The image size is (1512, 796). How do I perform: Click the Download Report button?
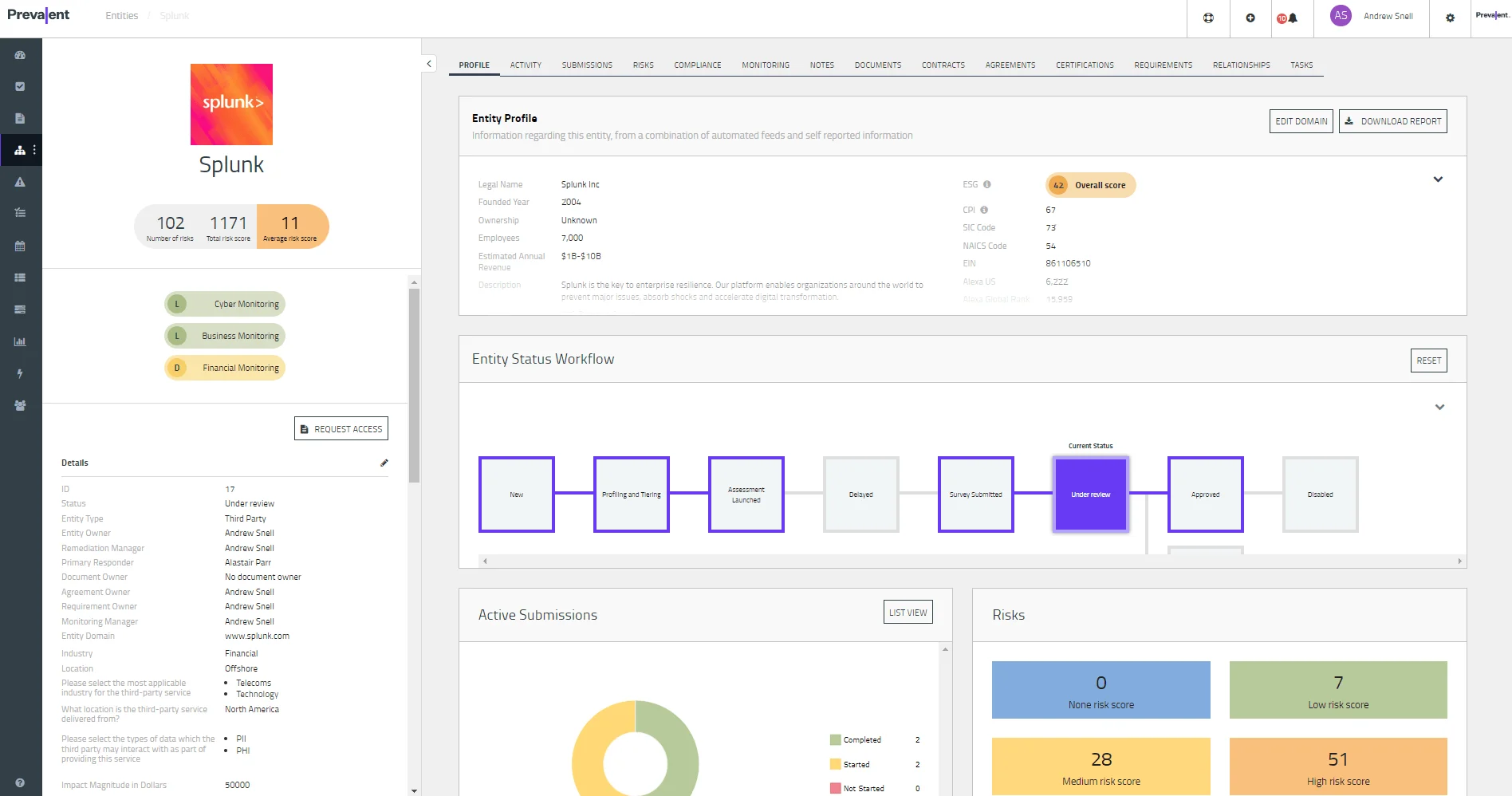[x=1393, y=121]
